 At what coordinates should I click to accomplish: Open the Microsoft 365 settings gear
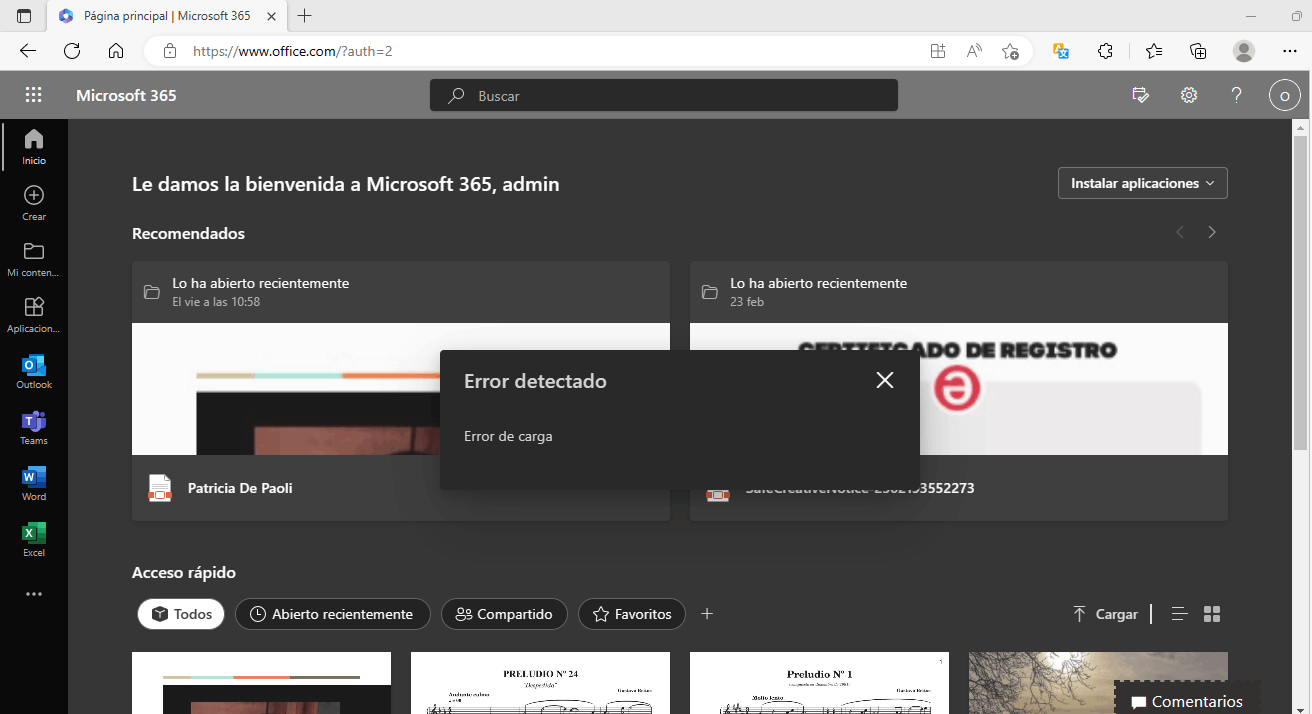pos(1188,95)
